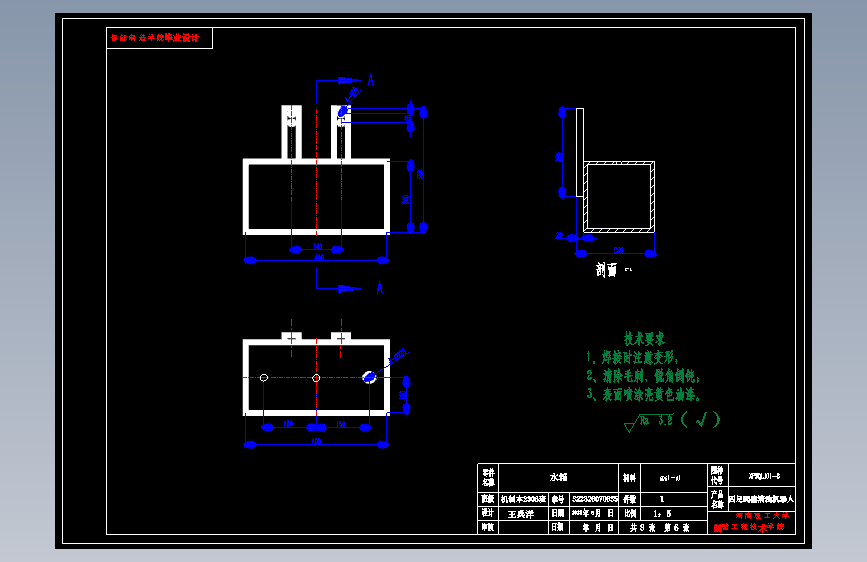Click the "剖面" section view label

pos(606,270)
